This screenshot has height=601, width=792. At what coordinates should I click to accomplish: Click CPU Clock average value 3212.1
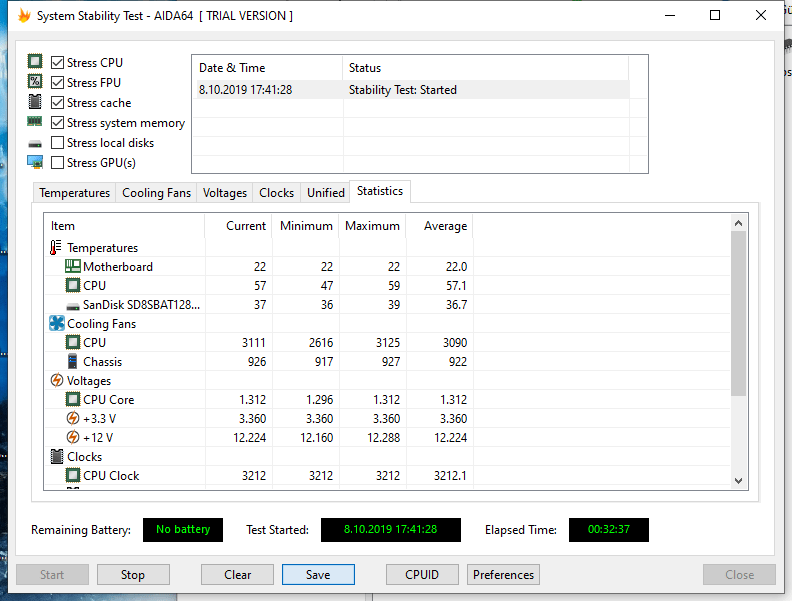click(450, 475)
